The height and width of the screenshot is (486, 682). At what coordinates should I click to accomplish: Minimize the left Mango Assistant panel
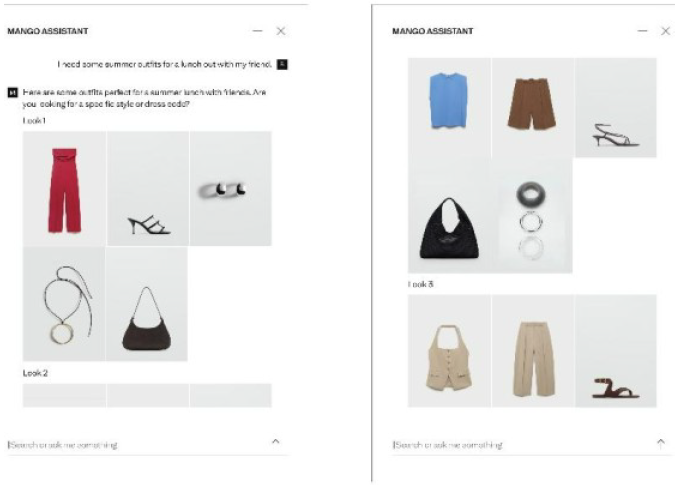click(x=257, y=31)
